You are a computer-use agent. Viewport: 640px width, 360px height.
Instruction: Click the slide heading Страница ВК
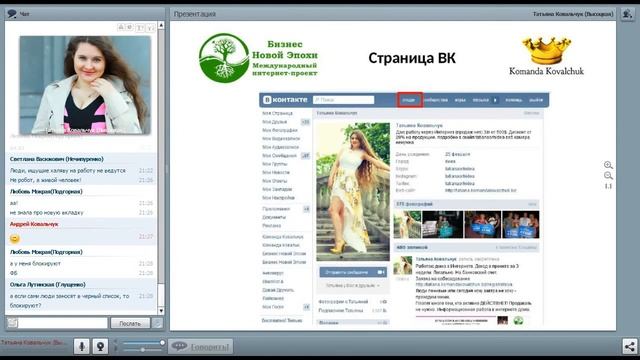point(412,58)
